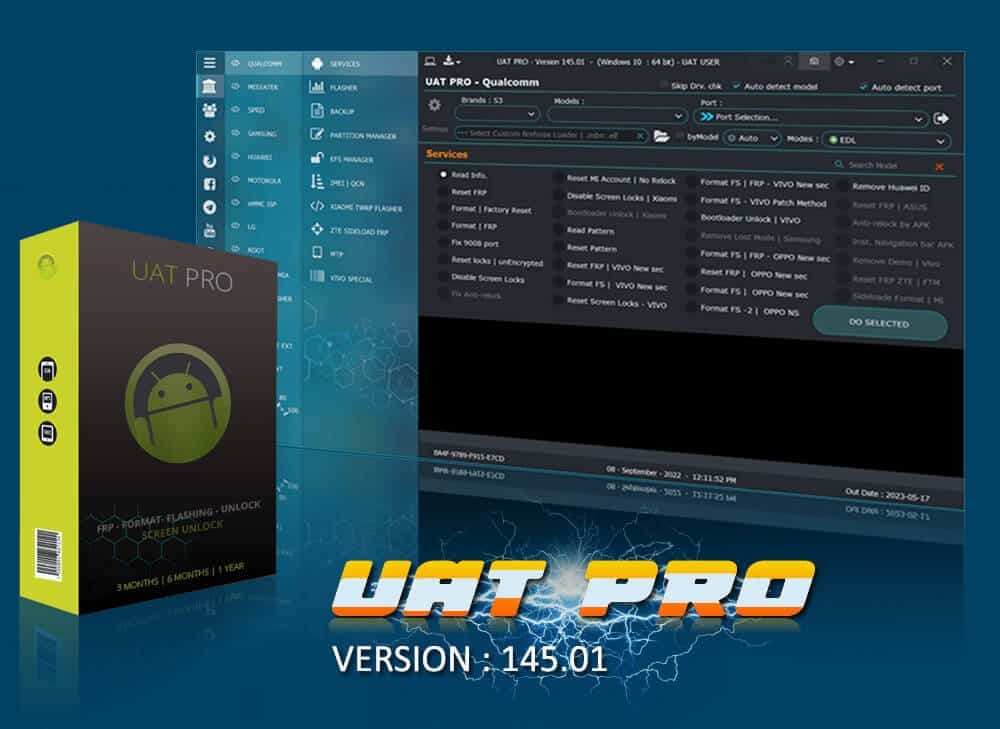
Task: Open the Port Selection dropdown
Action: [810, 118]
